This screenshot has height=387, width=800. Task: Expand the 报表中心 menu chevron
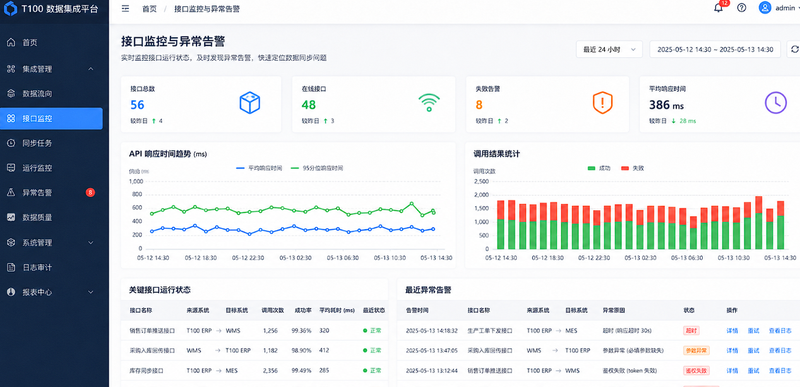pos(90,292)
